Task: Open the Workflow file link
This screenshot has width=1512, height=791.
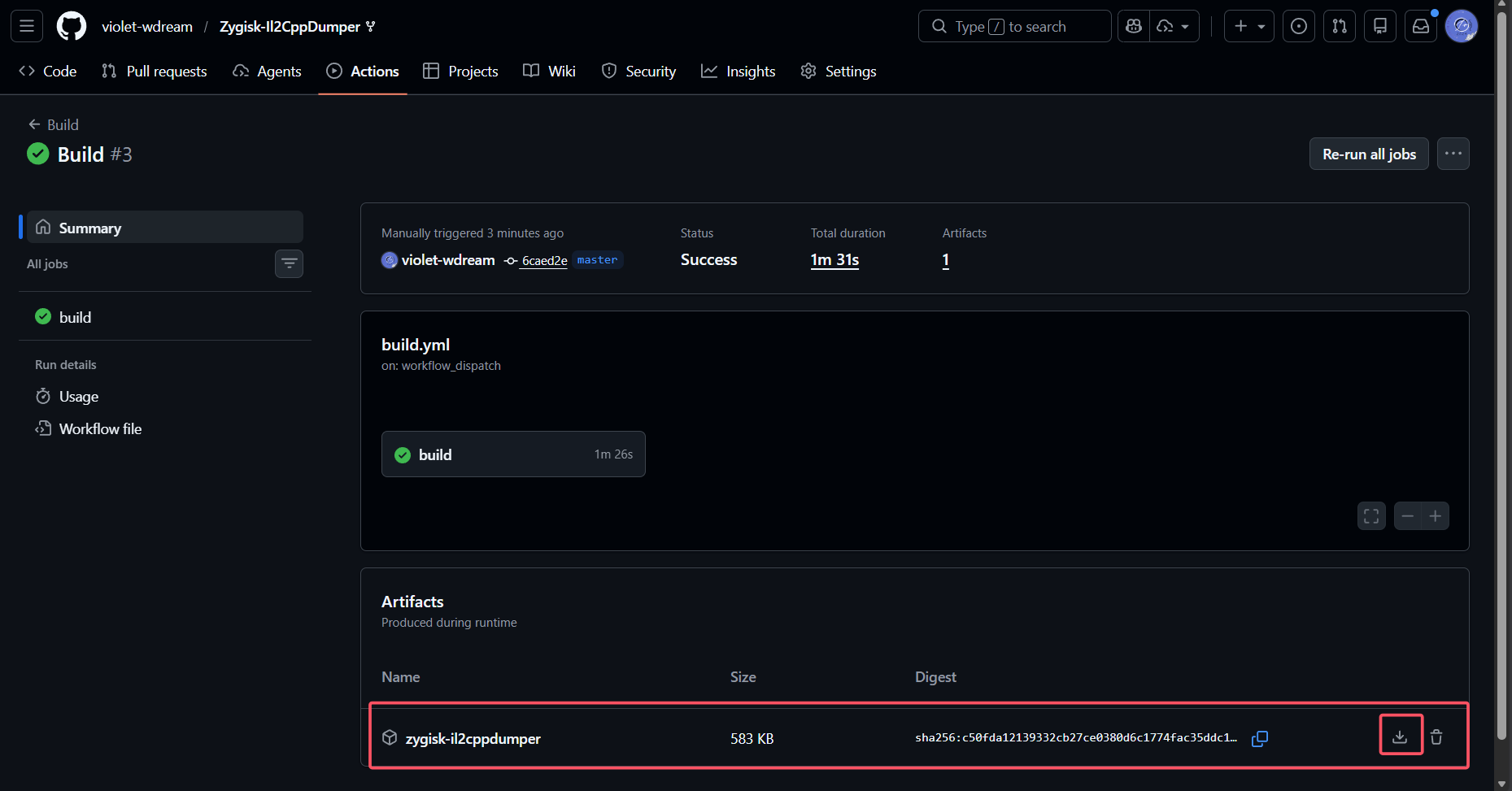Action: click(x=165, y=428)
